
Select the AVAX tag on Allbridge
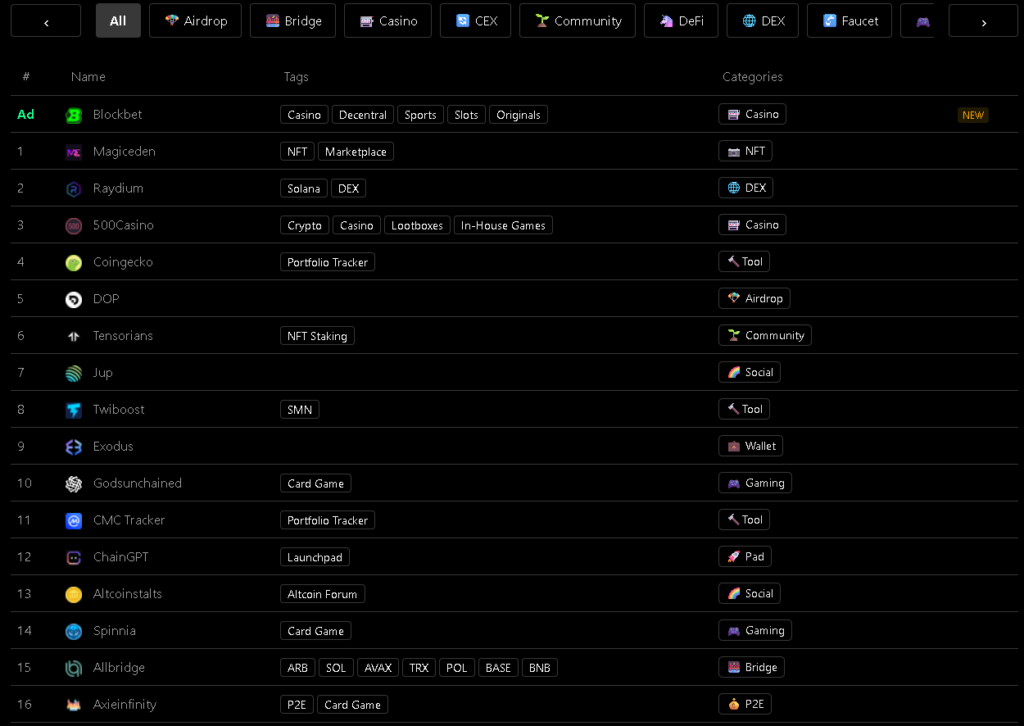tap(378, 668)
